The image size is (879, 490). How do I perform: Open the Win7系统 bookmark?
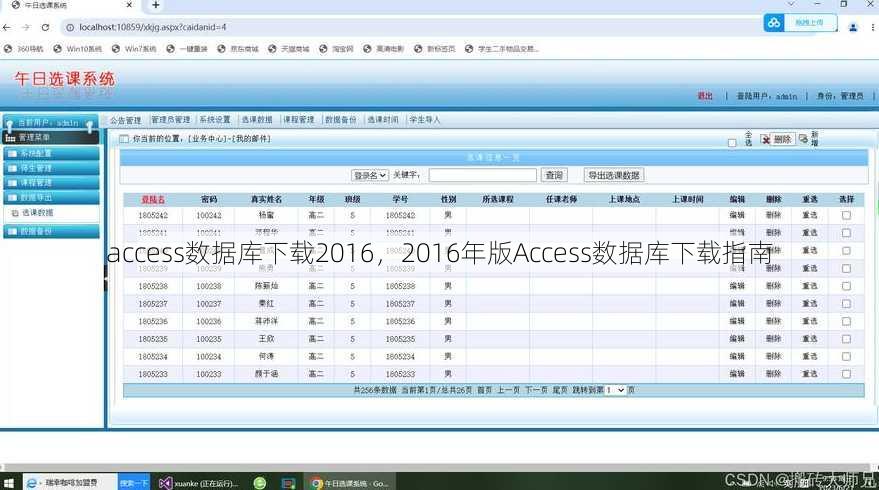[x=134, y=49]
